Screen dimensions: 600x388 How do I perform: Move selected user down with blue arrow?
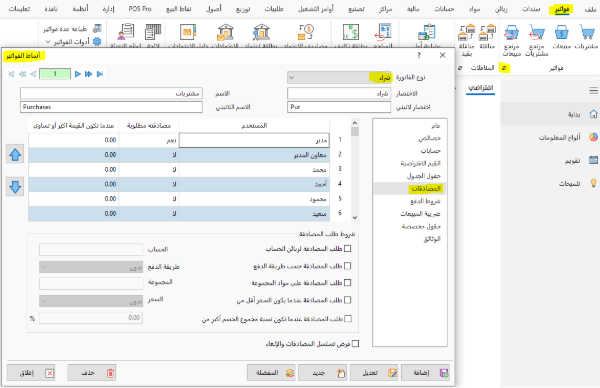pyautogui.click(x=15, y=187)
